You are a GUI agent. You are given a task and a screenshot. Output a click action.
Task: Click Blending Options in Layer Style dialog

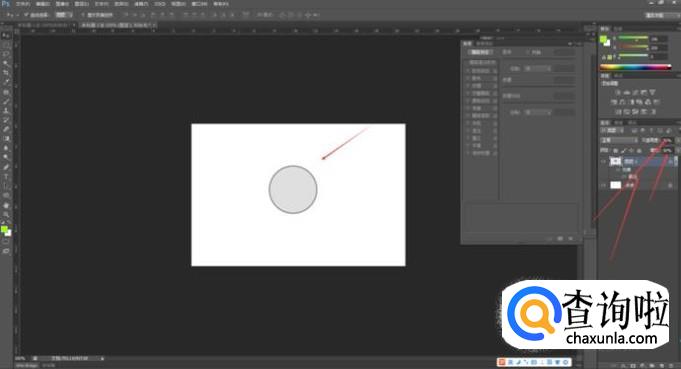(x=482, y=62)
